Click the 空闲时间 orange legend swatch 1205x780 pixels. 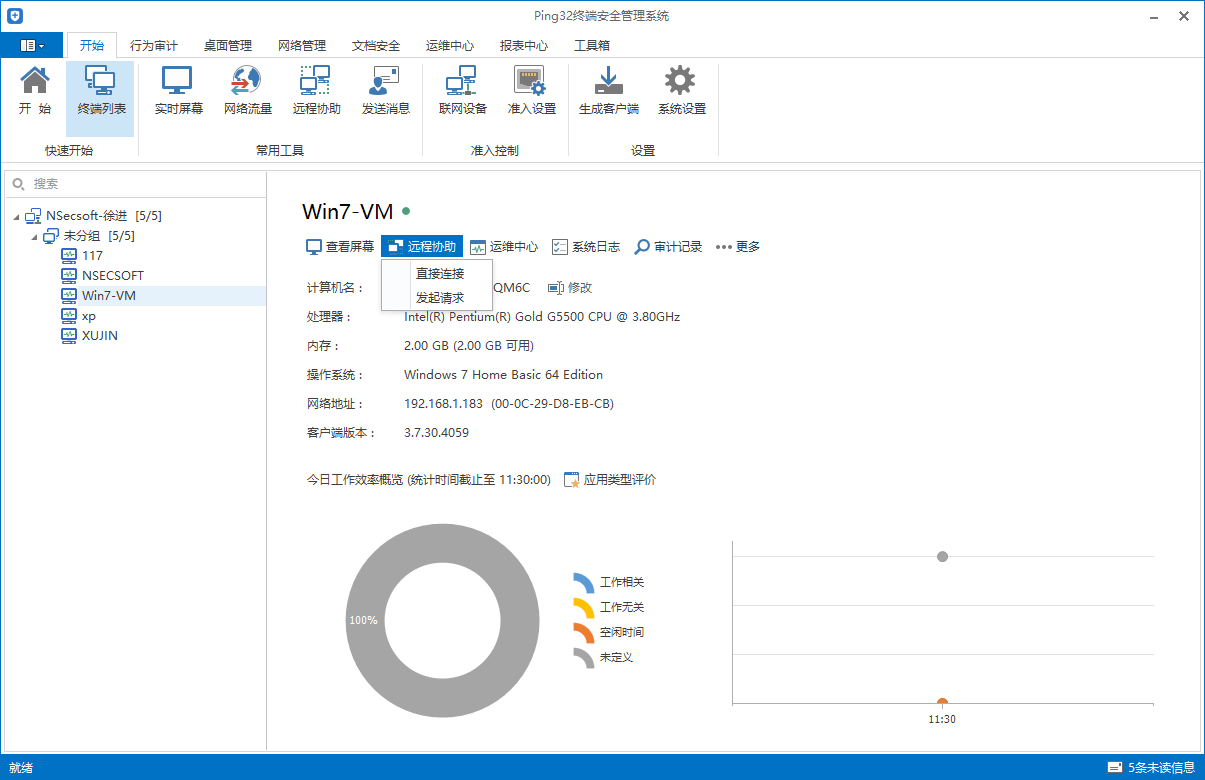tap(584, 633)
